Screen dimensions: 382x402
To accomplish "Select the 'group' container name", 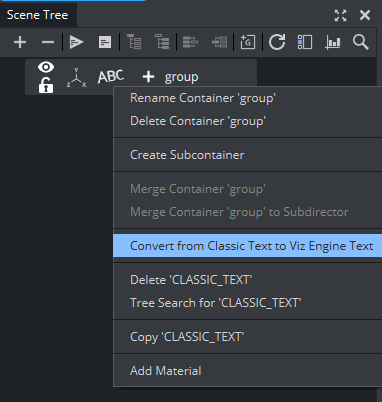I will tap(182, 77).
